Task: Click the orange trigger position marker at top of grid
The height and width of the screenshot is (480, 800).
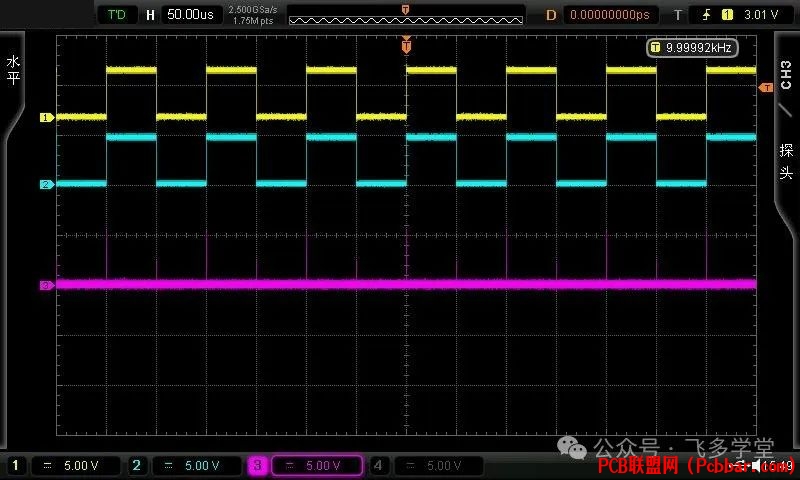Action: click(x=406, y=45)
